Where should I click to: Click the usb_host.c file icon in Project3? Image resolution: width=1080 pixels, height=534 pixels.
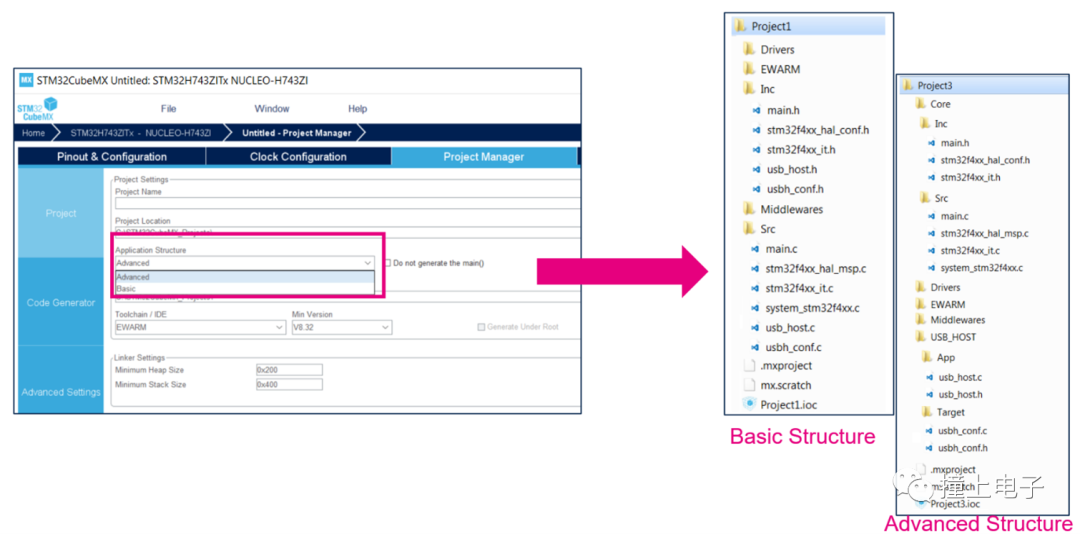click(930, 377)
